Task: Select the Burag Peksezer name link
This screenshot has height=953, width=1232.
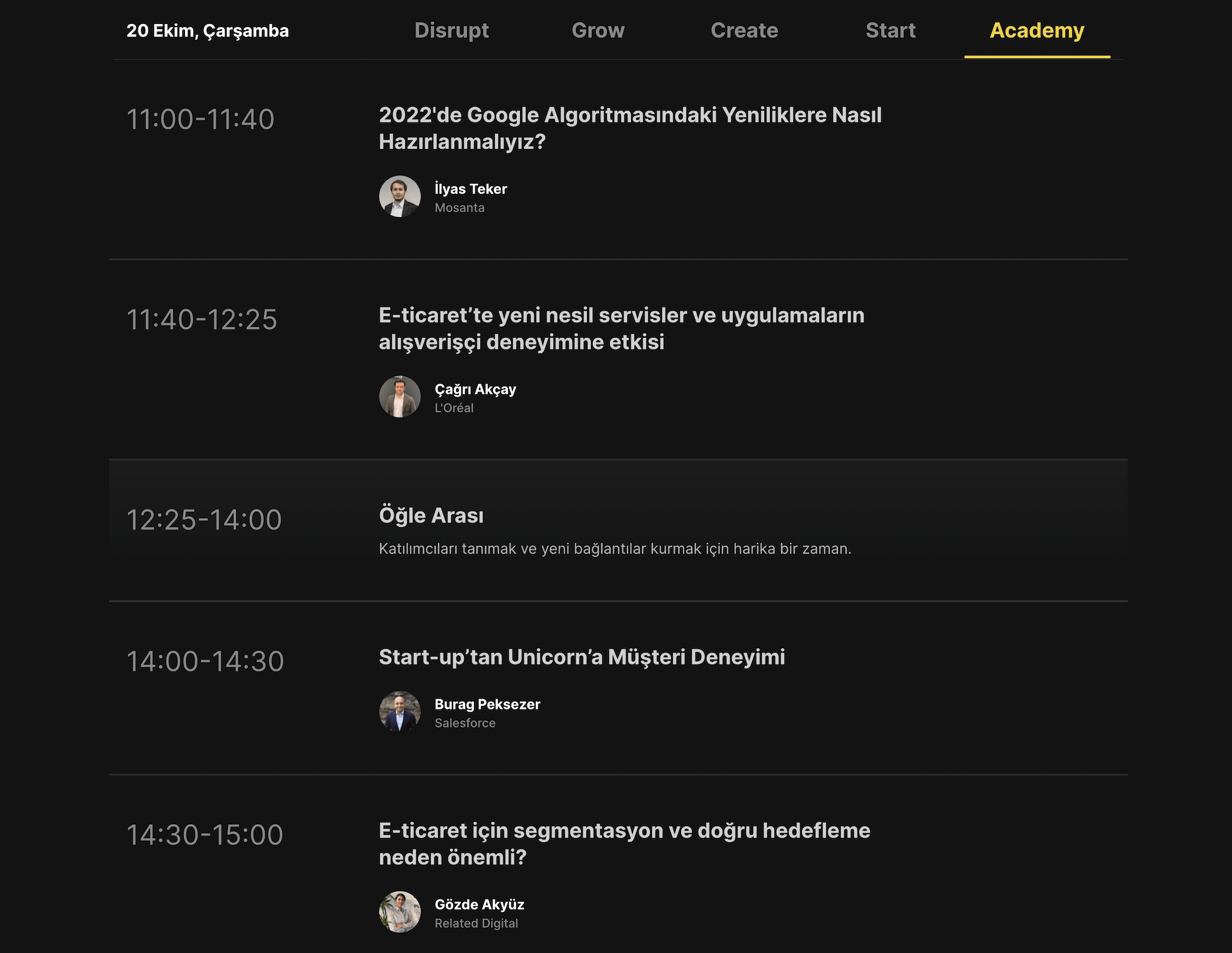Action: (x=487, y=704)
